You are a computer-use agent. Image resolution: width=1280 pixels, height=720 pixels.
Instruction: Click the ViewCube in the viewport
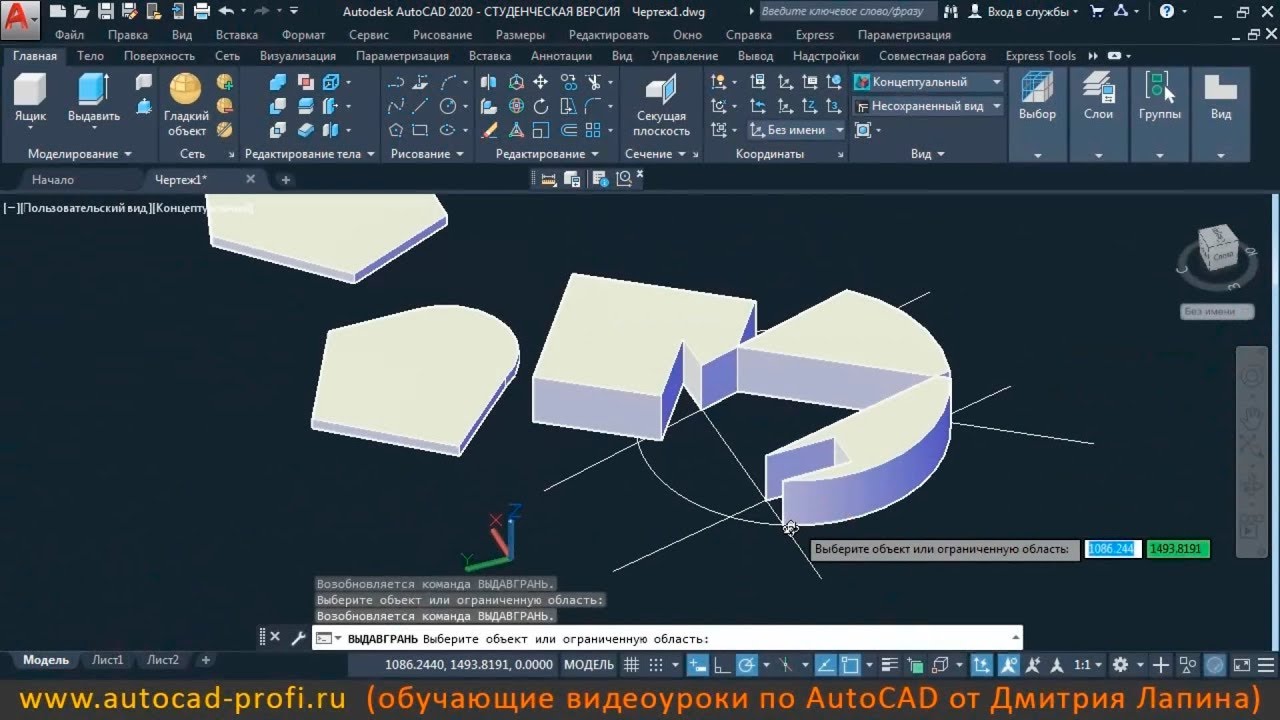point(1218,250)
